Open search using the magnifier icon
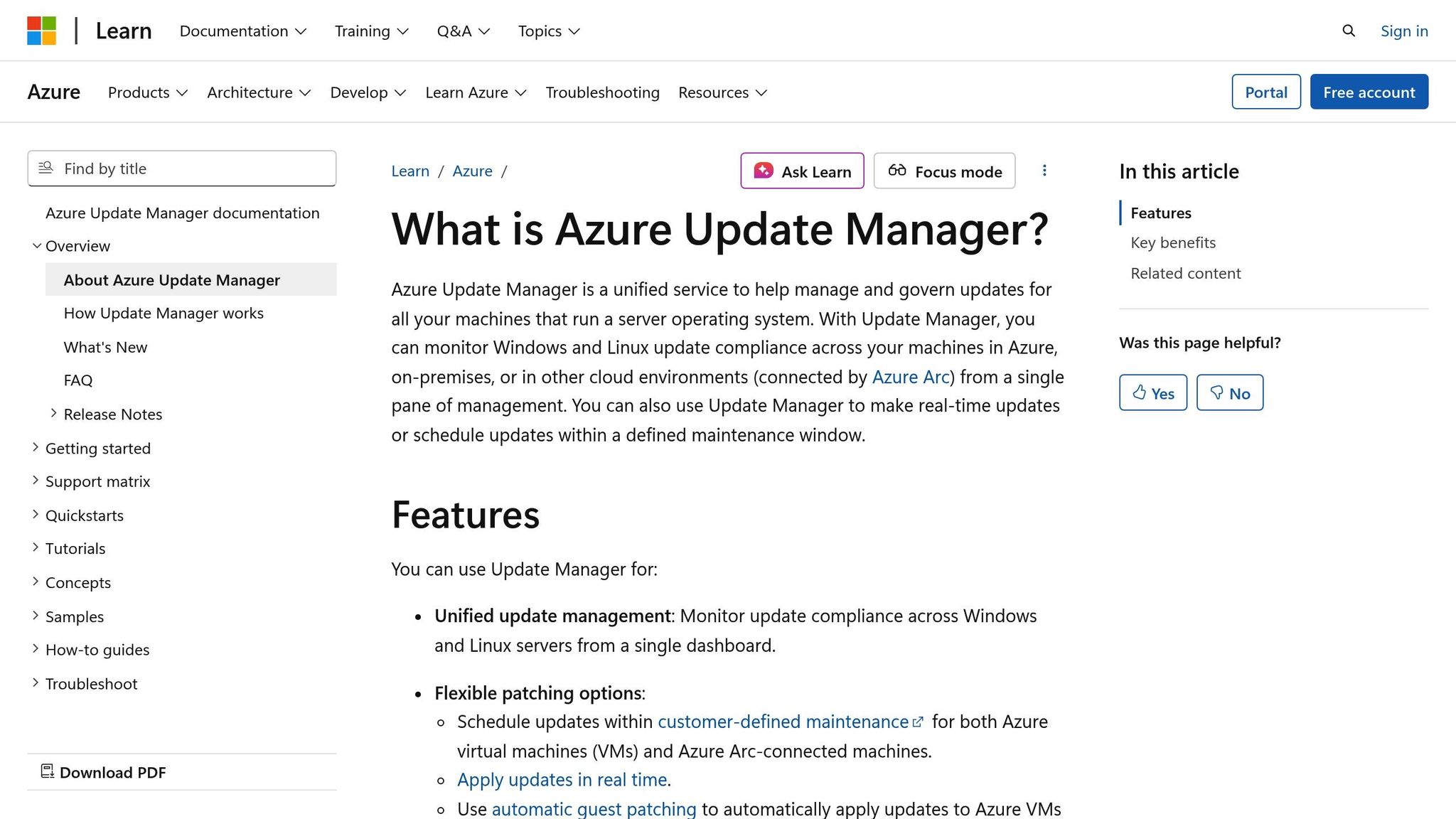The width and height of the screenshot is (1456, 819). tap(1348, 31)
